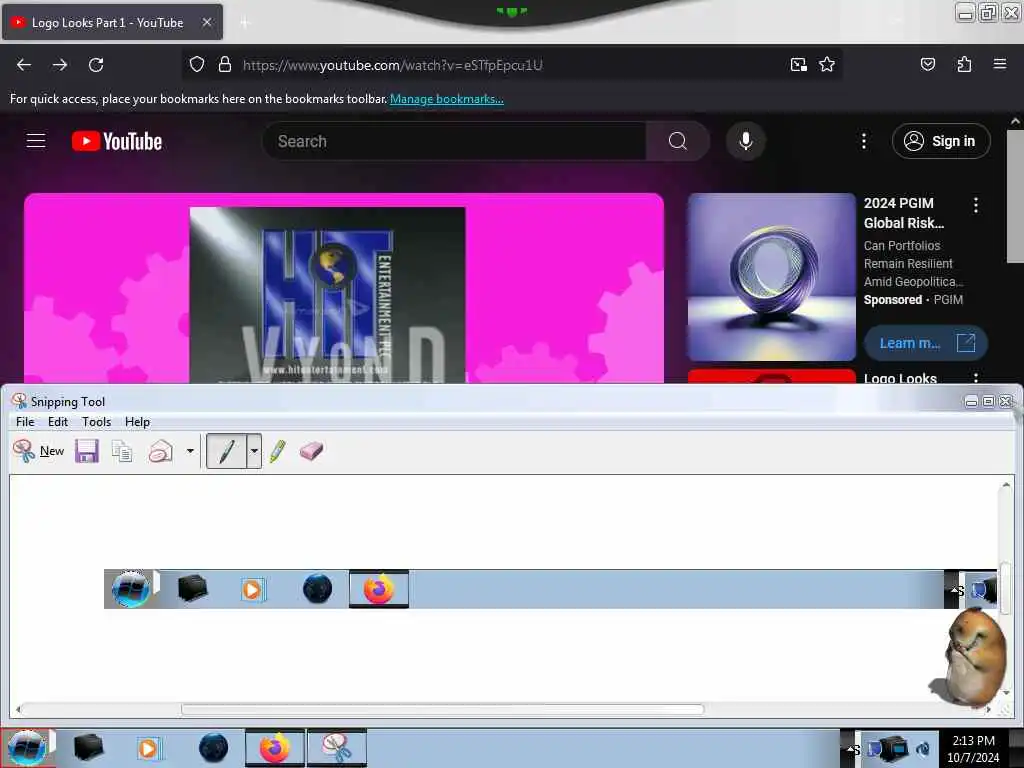This screenshot has width=1024, height=768.
Task: Click the Learn more ad button
Action: [x=925, y=343]
